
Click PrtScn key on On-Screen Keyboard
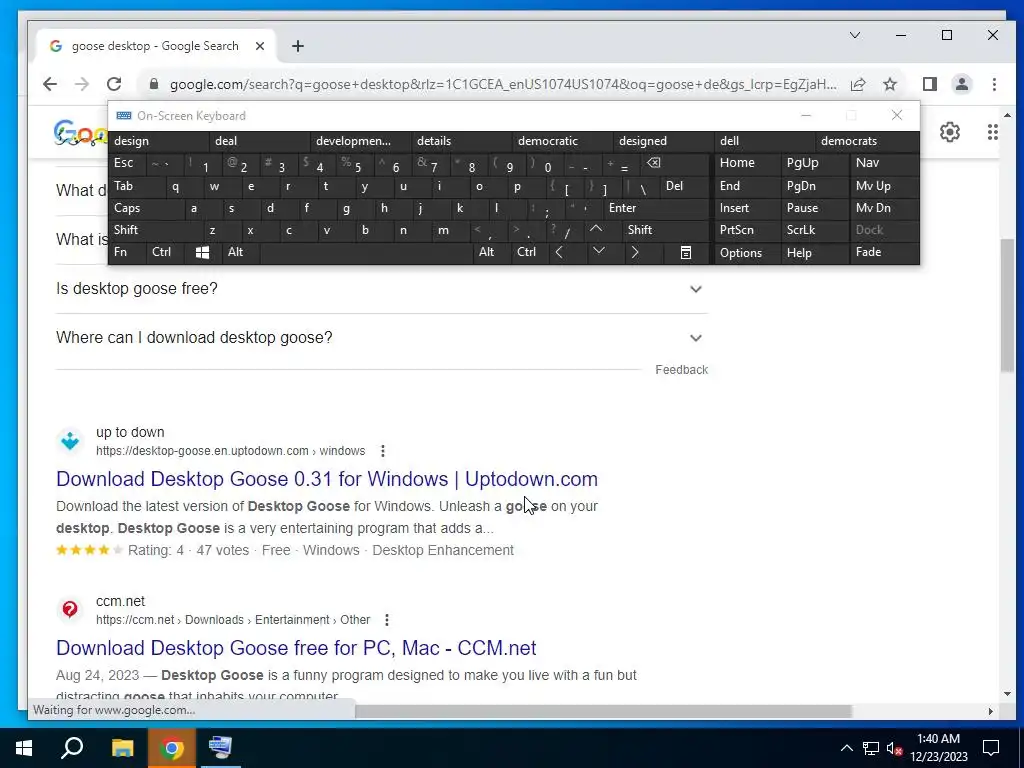click(x=747, y=230)
